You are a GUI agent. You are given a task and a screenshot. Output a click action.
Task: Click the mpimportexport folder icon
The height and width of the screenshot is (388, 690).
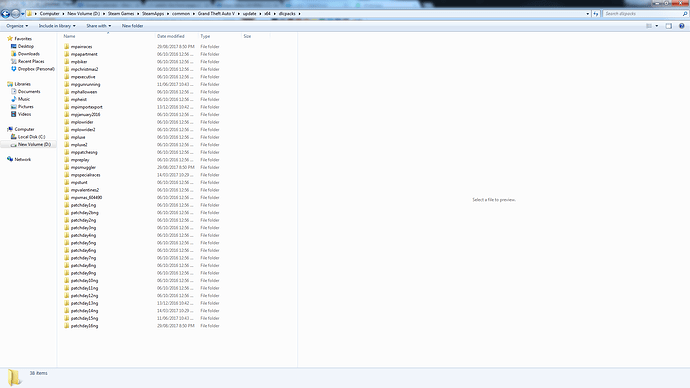coord(67,107)
